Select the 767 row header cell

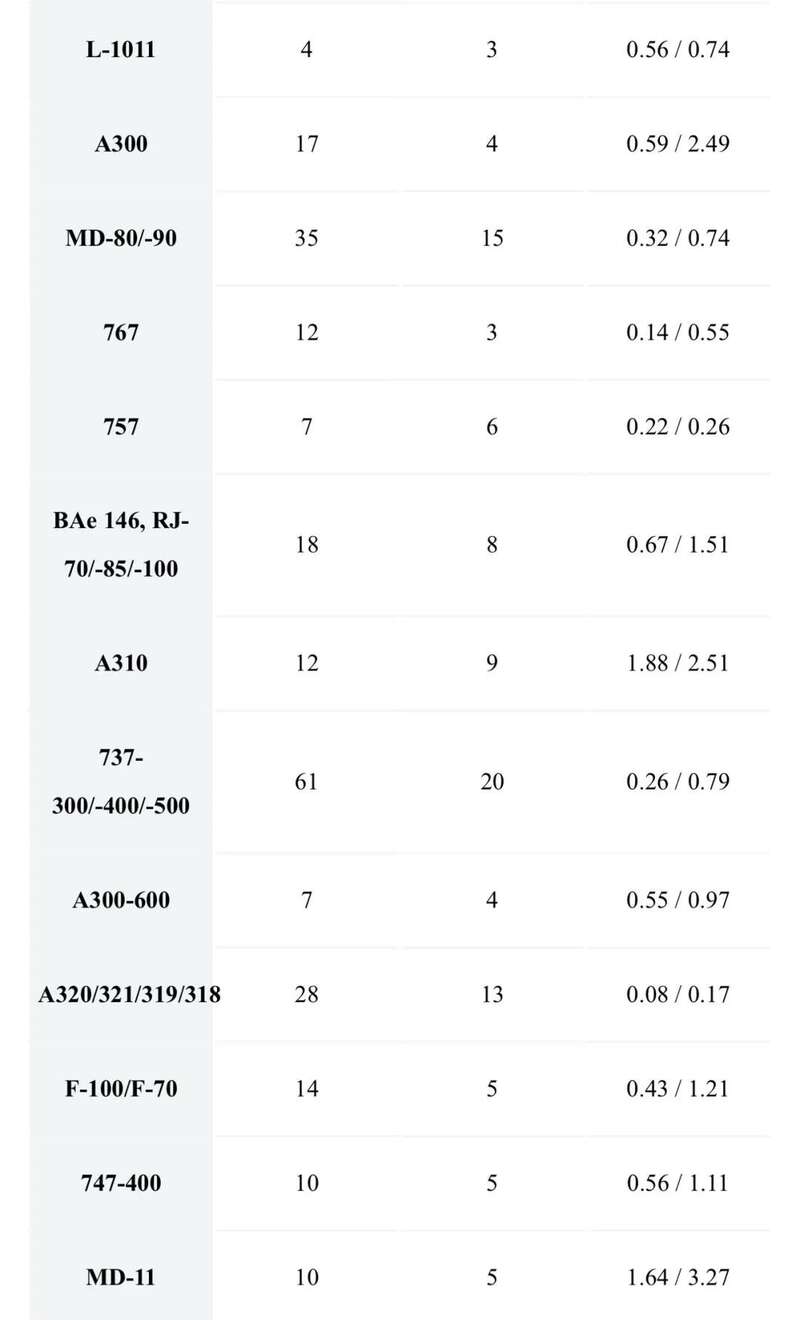pos(121,332)
